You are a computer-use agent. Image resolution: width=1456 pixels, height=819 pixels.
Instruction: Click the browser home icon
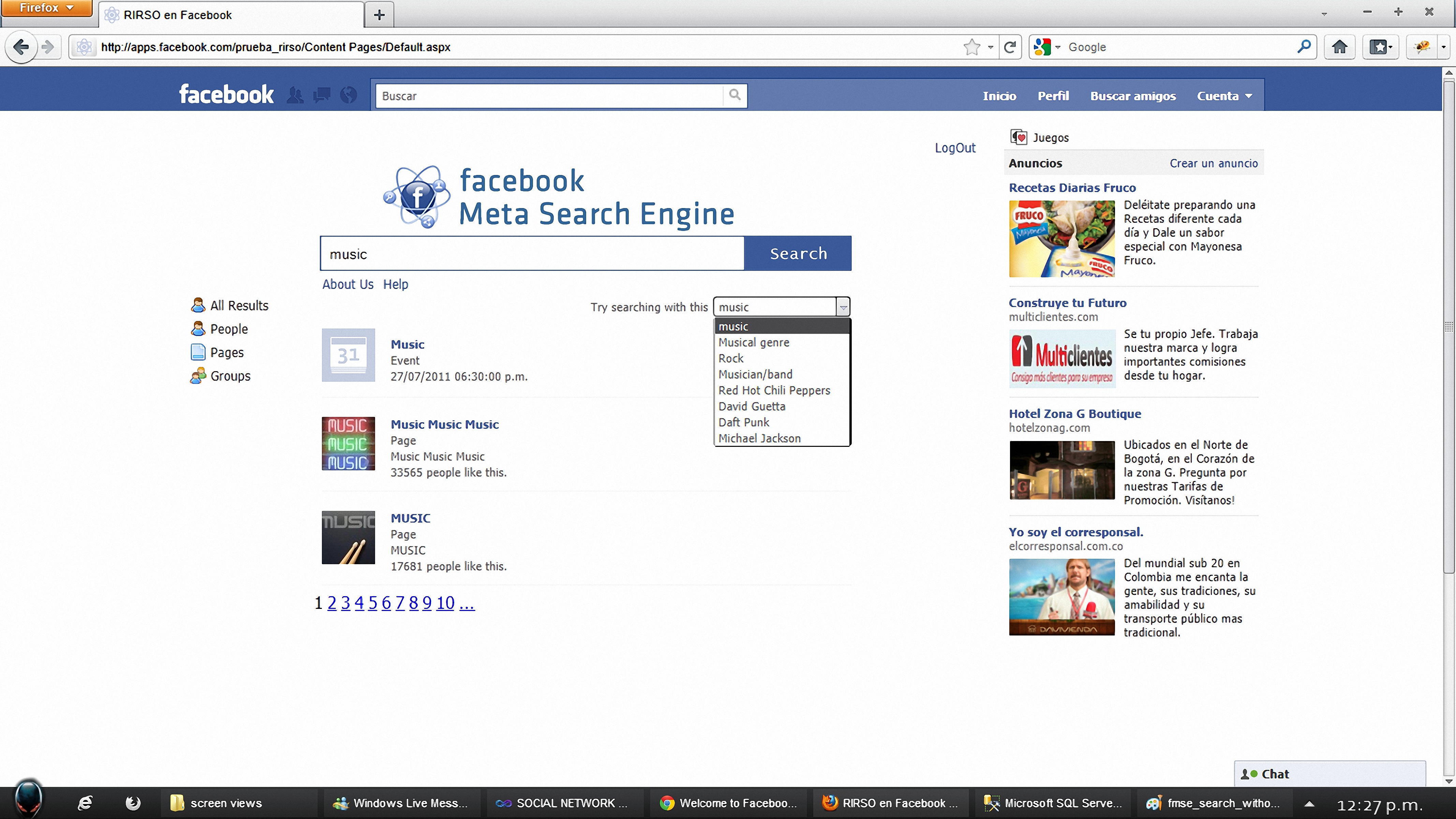pos(1339,47)
